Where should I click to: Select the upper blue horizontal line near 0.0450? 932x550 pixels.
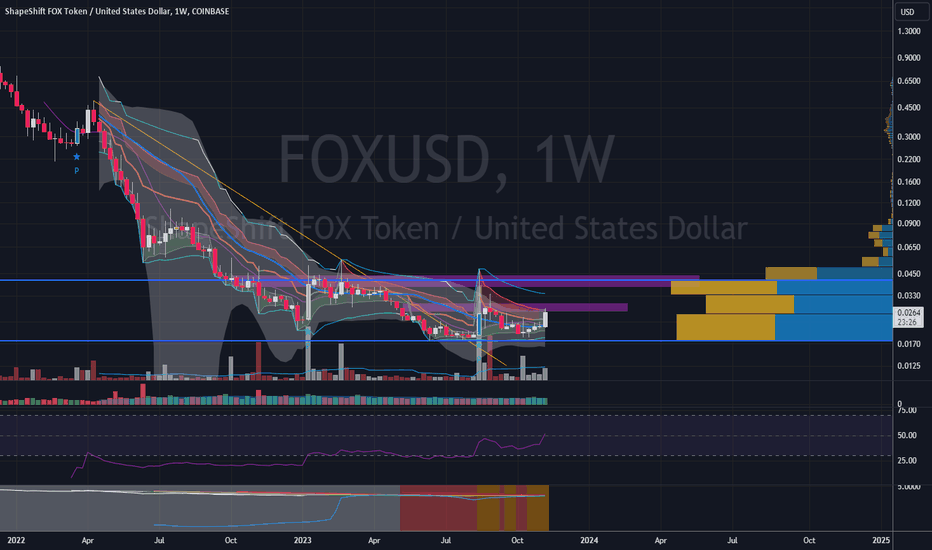click(446, 279)
